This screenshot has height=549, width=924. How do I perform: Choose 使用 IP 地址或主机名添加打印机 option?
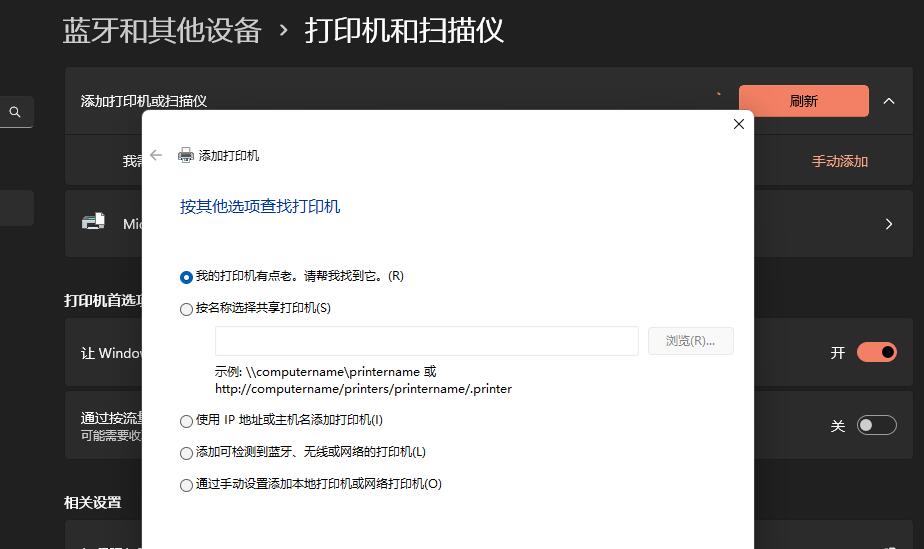(x=186, y=421)
